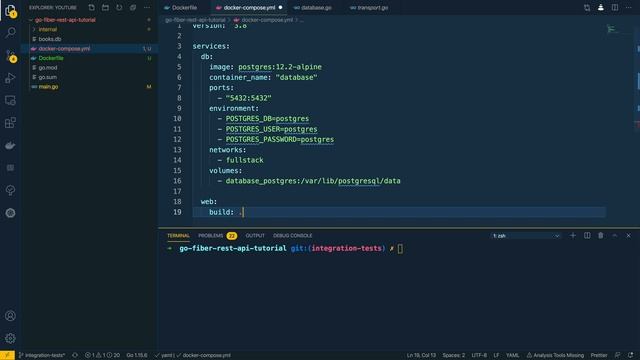640x360 pixels.
Task: Click the Go 1.15.6 version indicator
Action: point(137,355)
